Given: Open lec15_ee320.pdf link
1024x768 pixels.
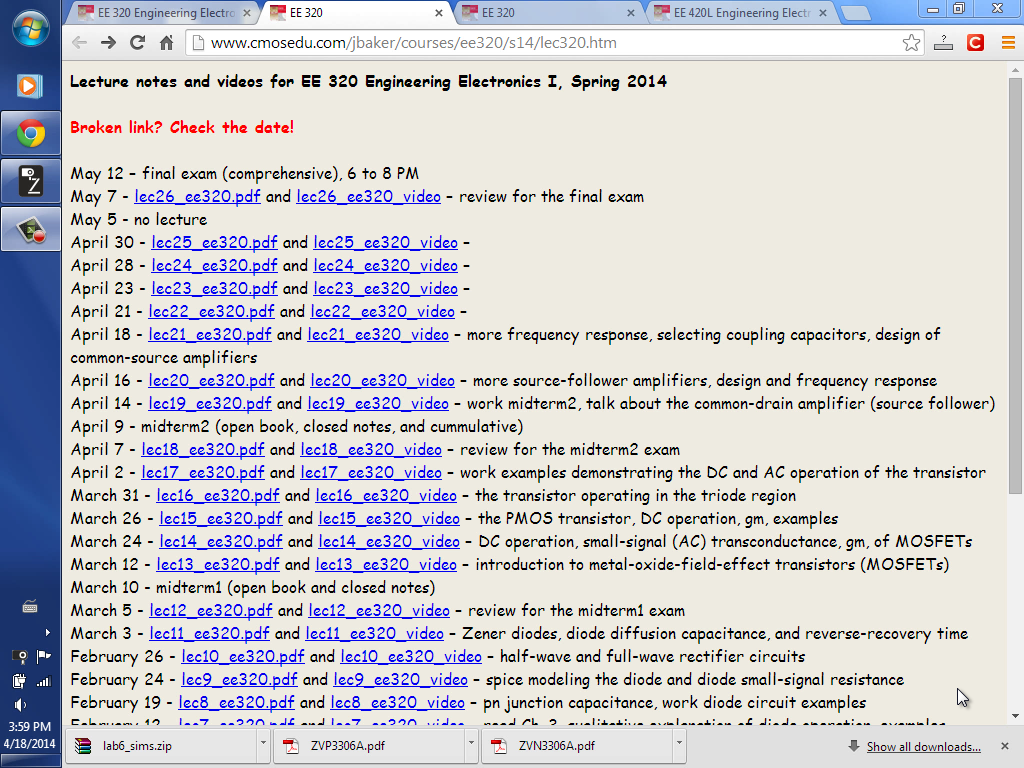Looking at the screenshot, I should coord(221,518).
